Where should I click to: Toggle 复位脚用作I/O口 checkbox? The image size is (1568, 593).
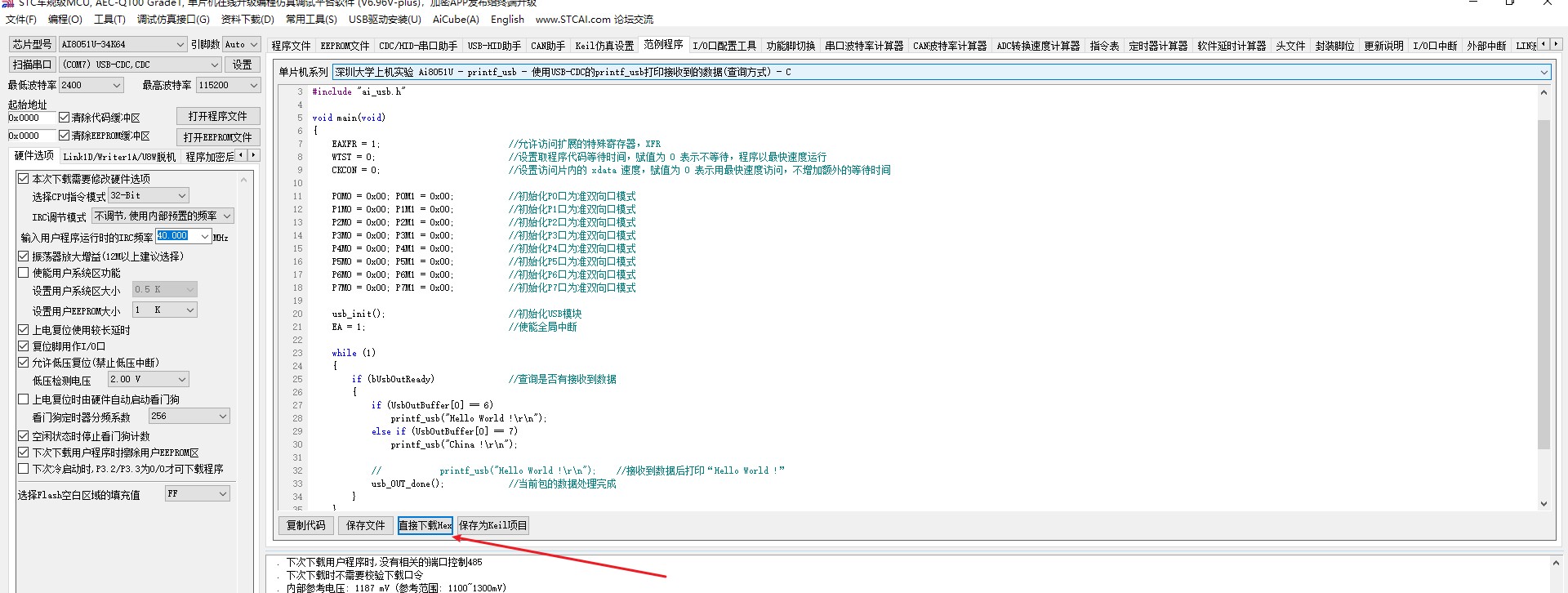24,346
